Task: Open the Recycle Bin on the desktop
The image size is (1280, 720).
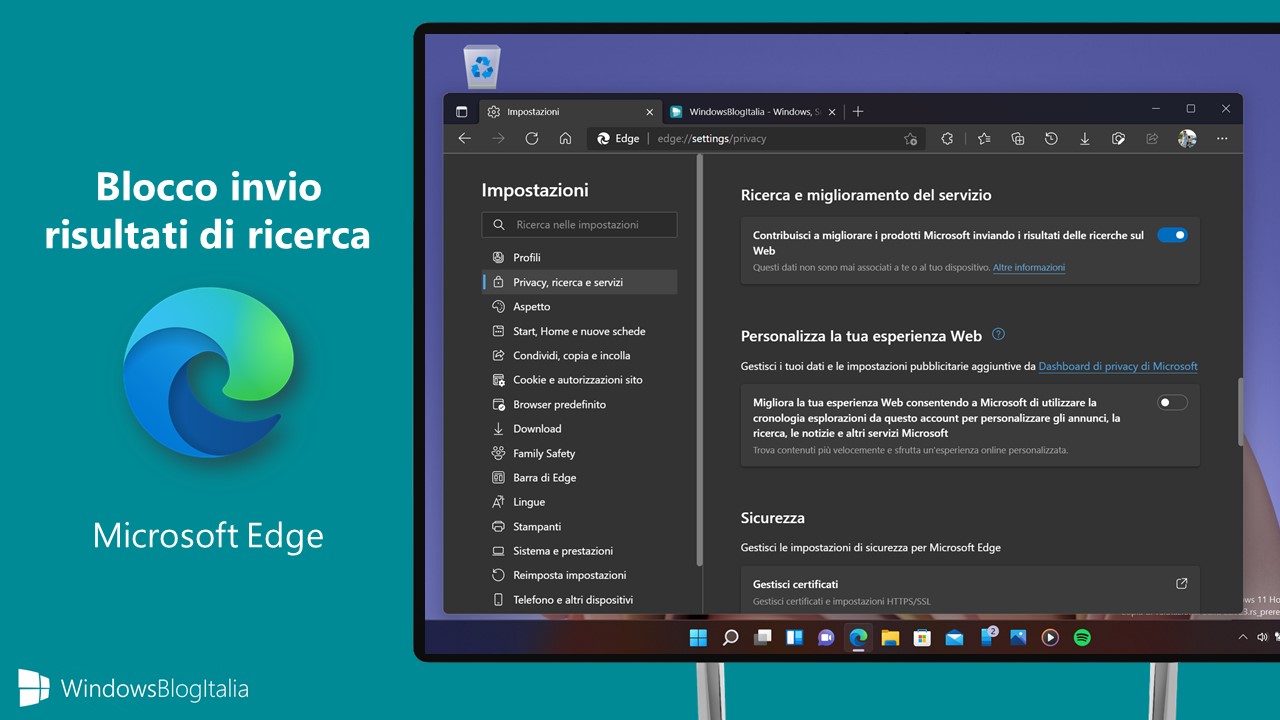Action: point(482,66)
